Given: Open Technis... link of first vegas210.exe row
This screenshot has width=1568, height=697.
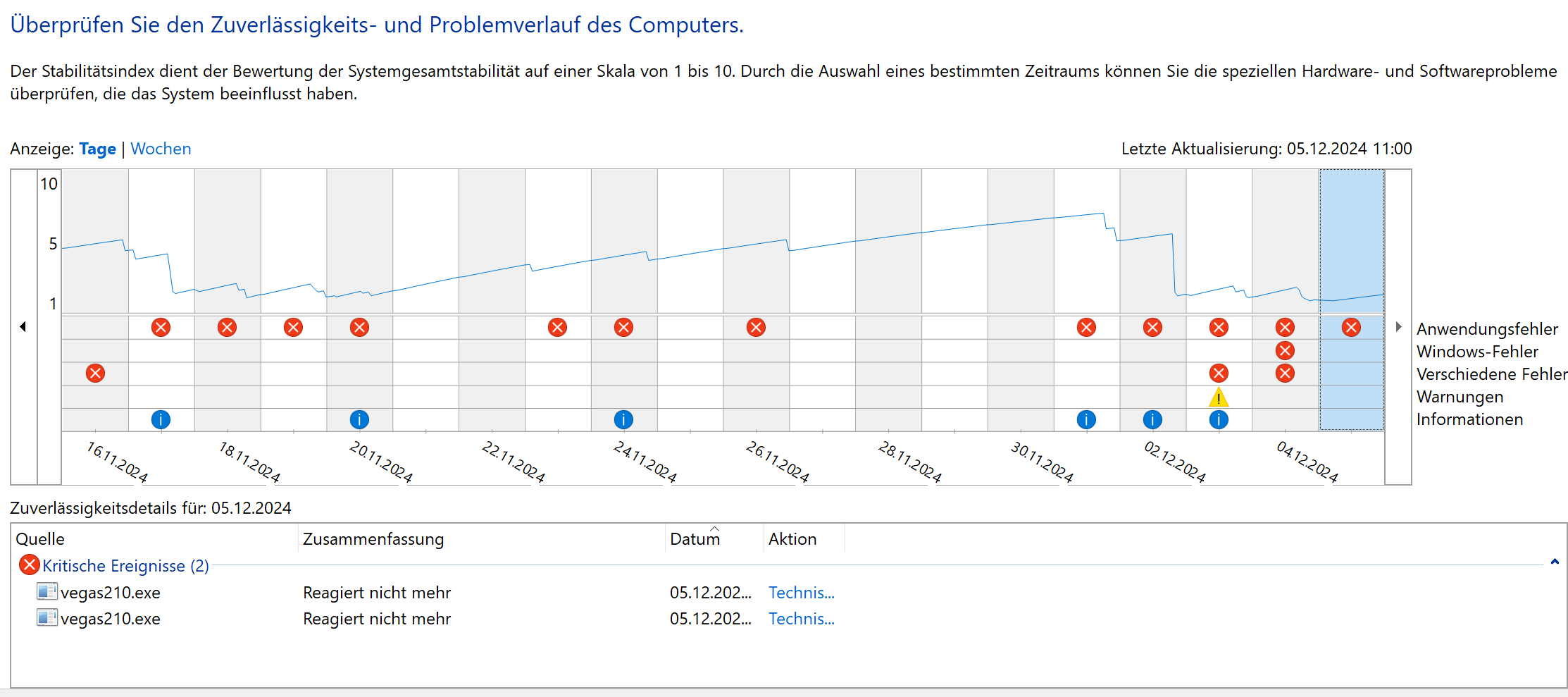Looking at the screenshot, I should point(801,593).
